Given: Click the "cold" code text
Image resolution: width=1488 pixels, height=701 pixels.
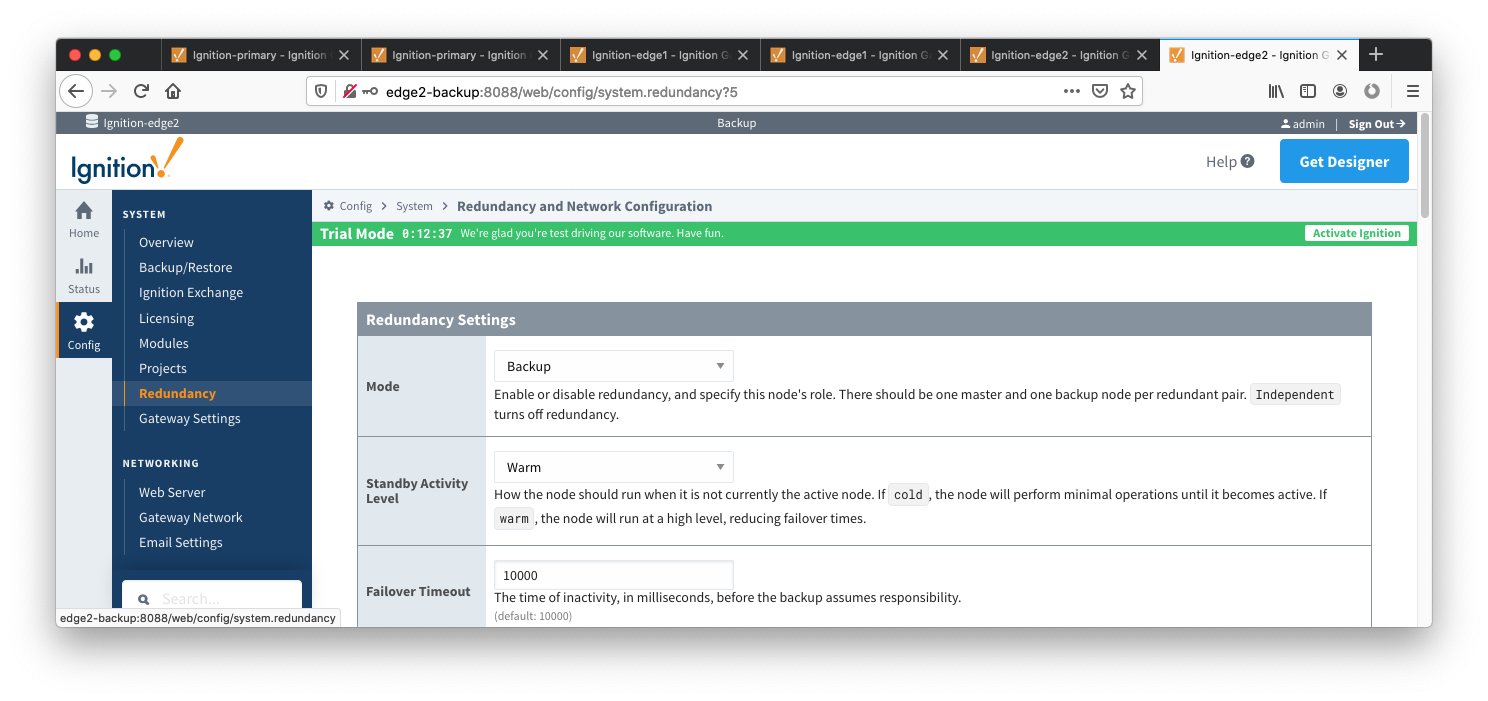Looking at the screenshot, I should [908, 494].
